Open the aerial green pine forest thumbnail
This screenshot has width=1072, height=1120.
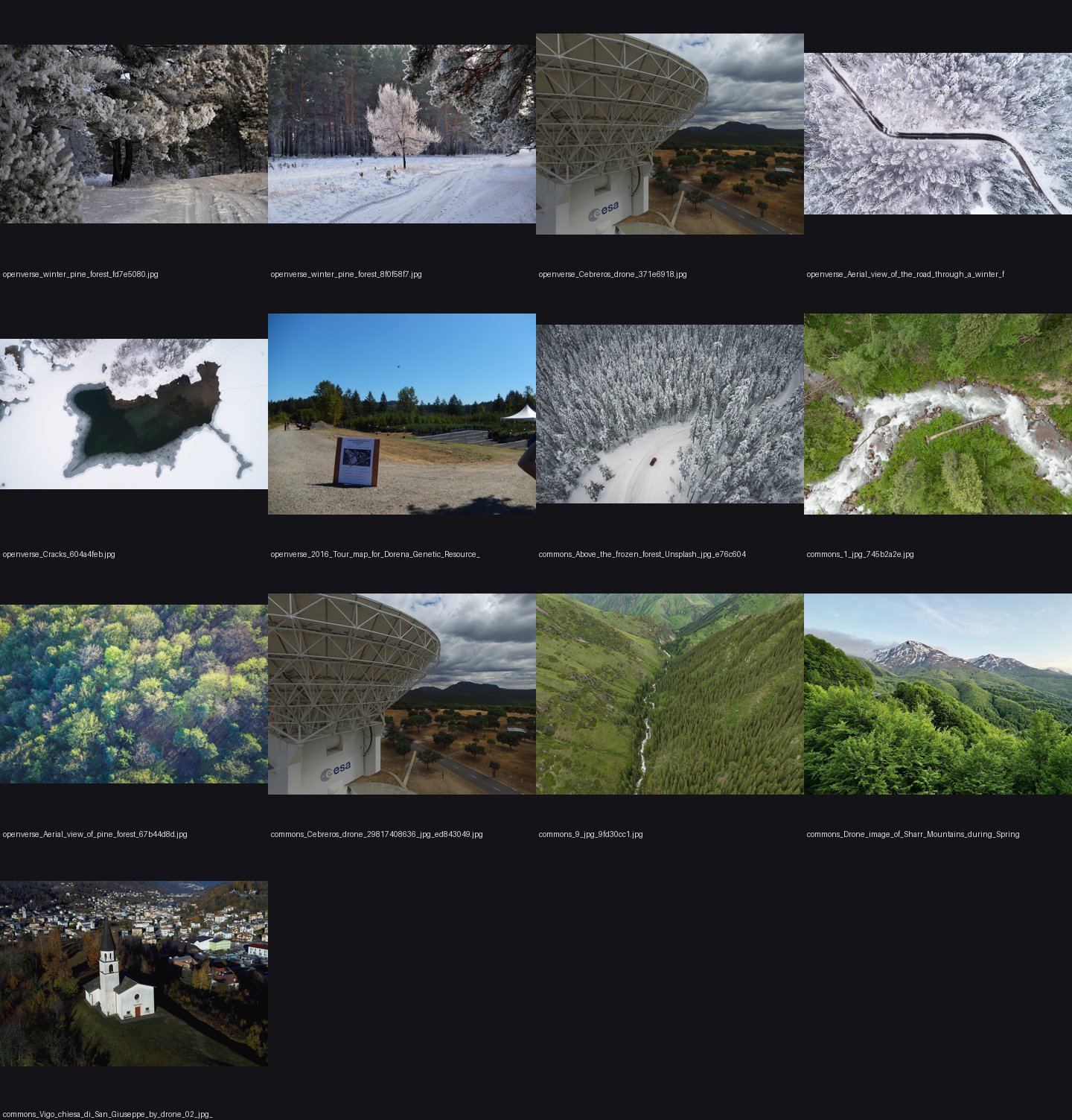click(x=134, y=694)
